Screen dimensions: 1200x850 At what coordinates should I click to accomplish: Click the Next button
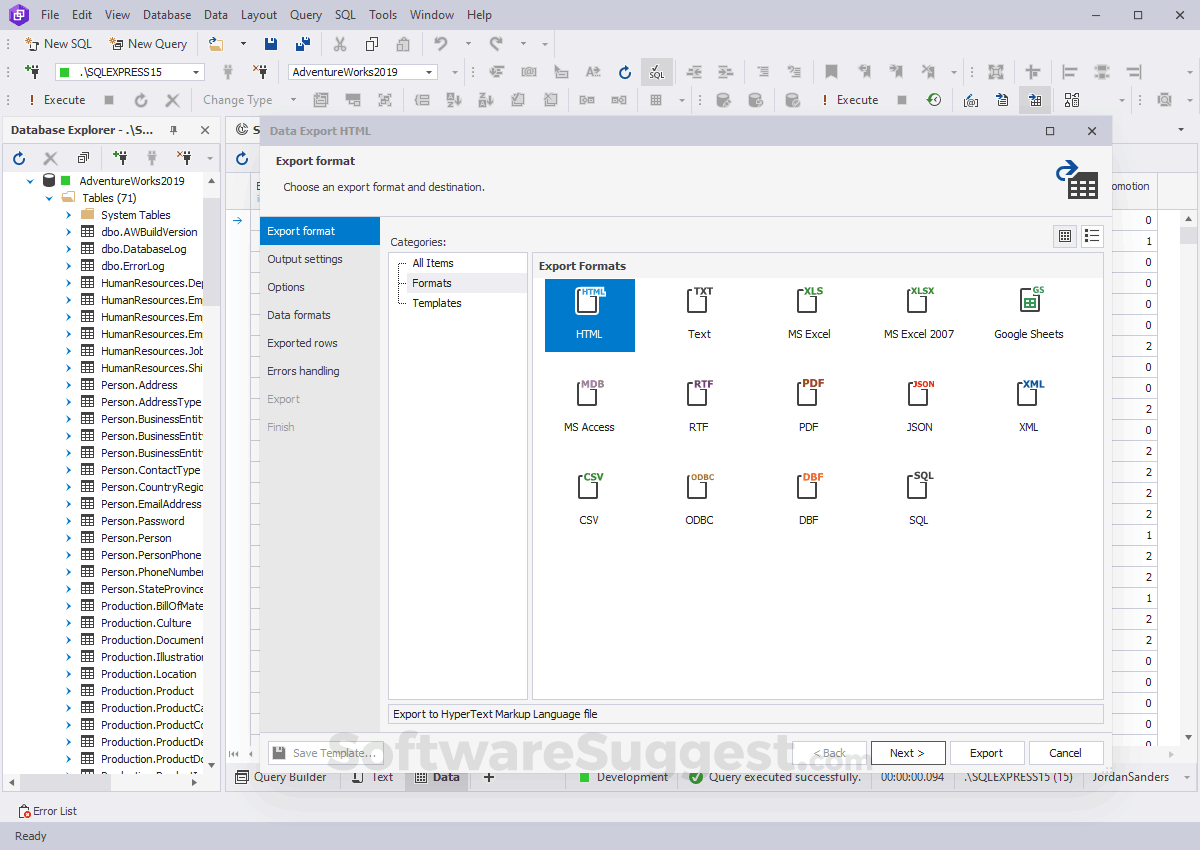[x=907, y=752]
